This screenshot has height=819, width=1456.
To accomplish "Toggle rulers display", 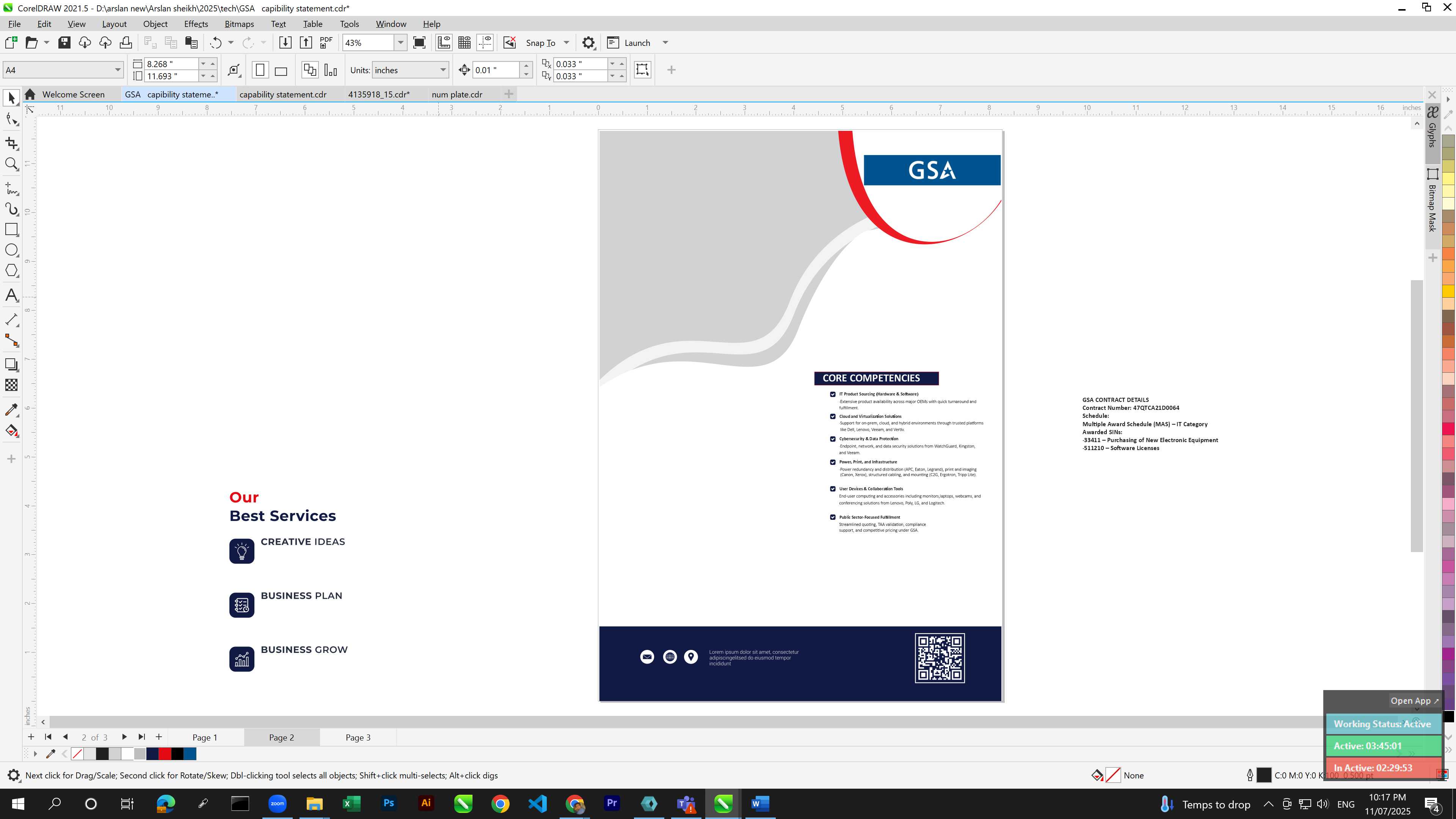I will click(444, 43).
